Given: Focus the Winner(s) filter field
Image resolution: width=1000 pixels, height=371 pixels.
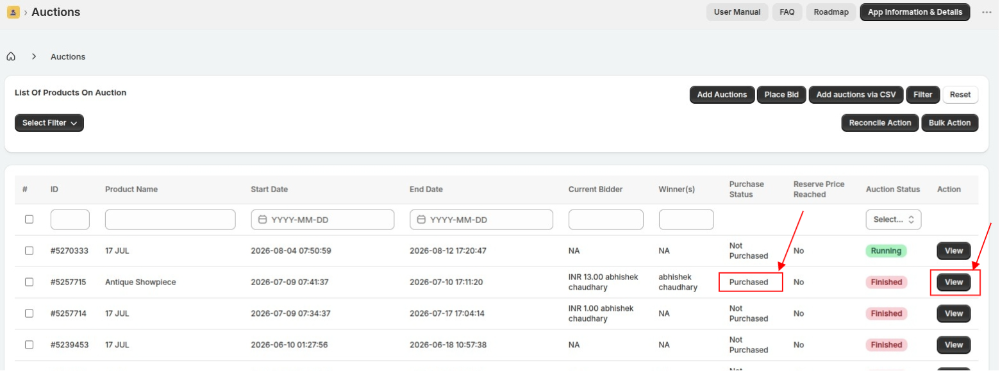Looking at the screenshot, I should click(686, 219).
